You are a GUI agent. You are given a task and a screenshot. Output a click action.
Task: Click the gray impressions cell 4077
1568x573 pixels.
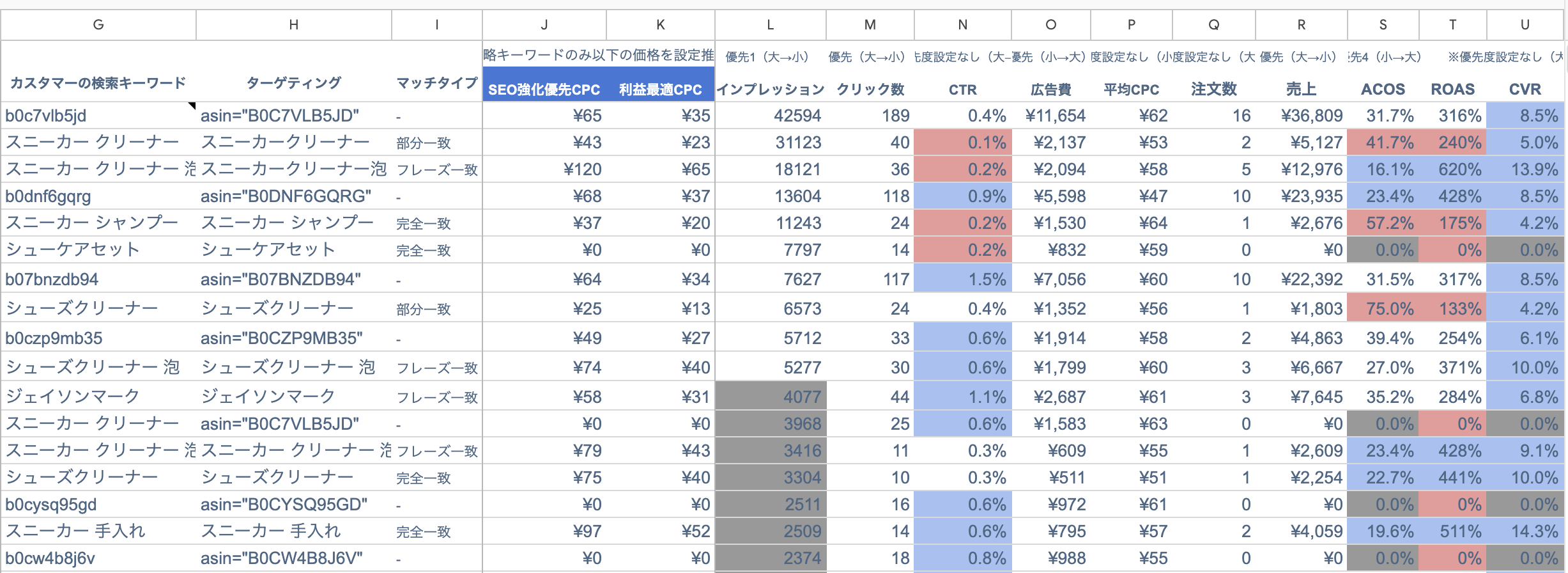[771, 396]
